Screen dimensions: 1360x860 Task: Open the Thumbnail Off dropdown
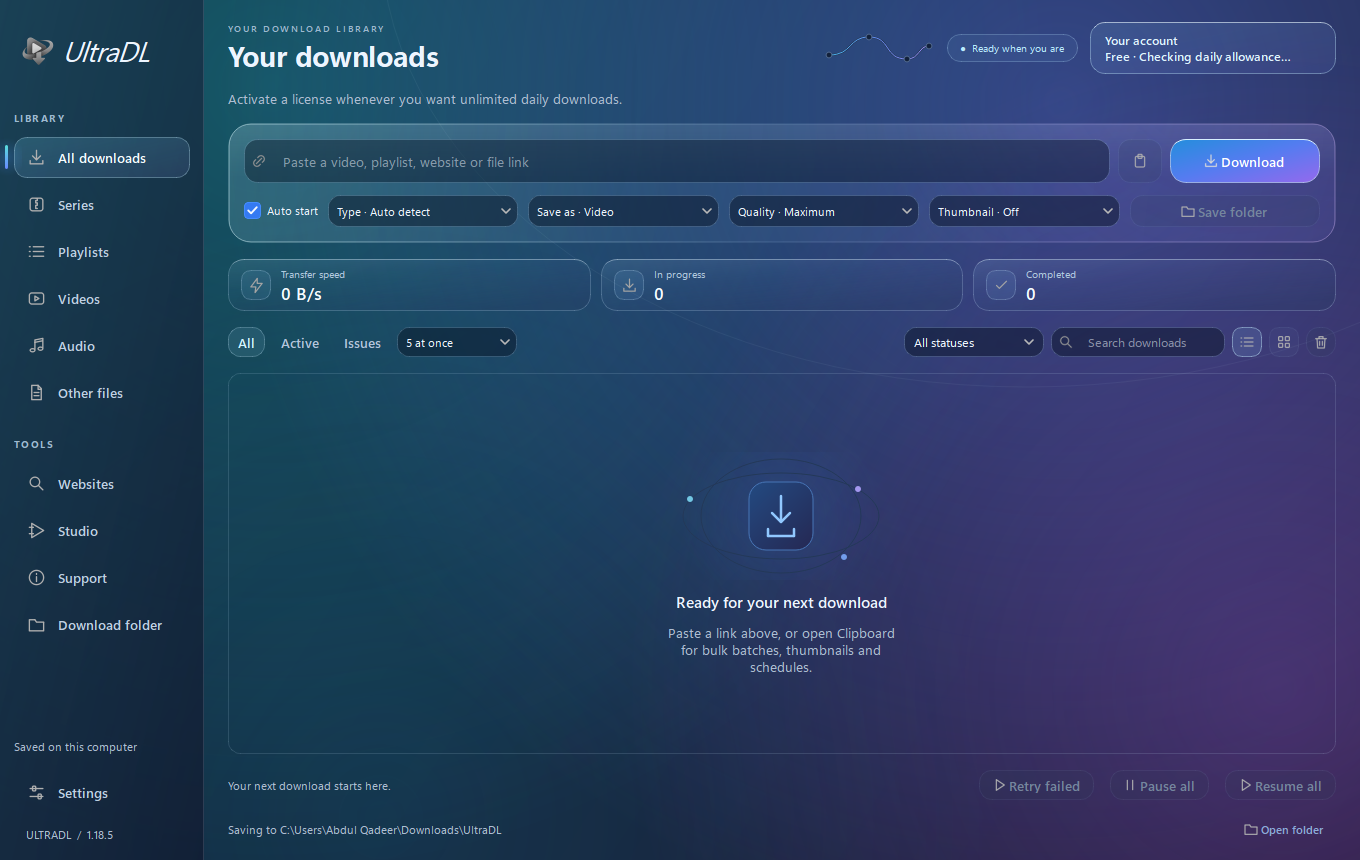[x=1024, y=211]
